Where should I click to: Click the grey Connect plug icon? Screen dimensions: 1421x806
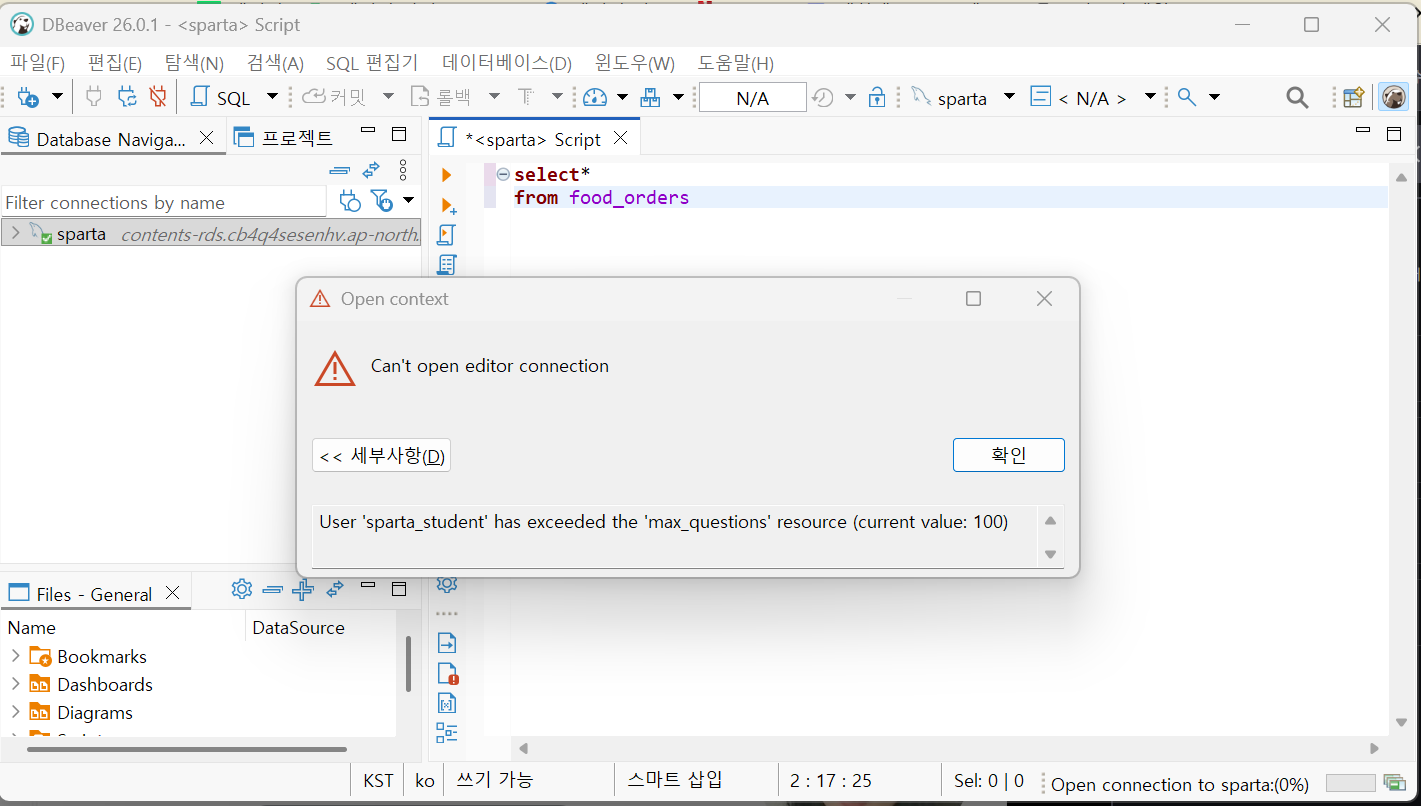94,97
